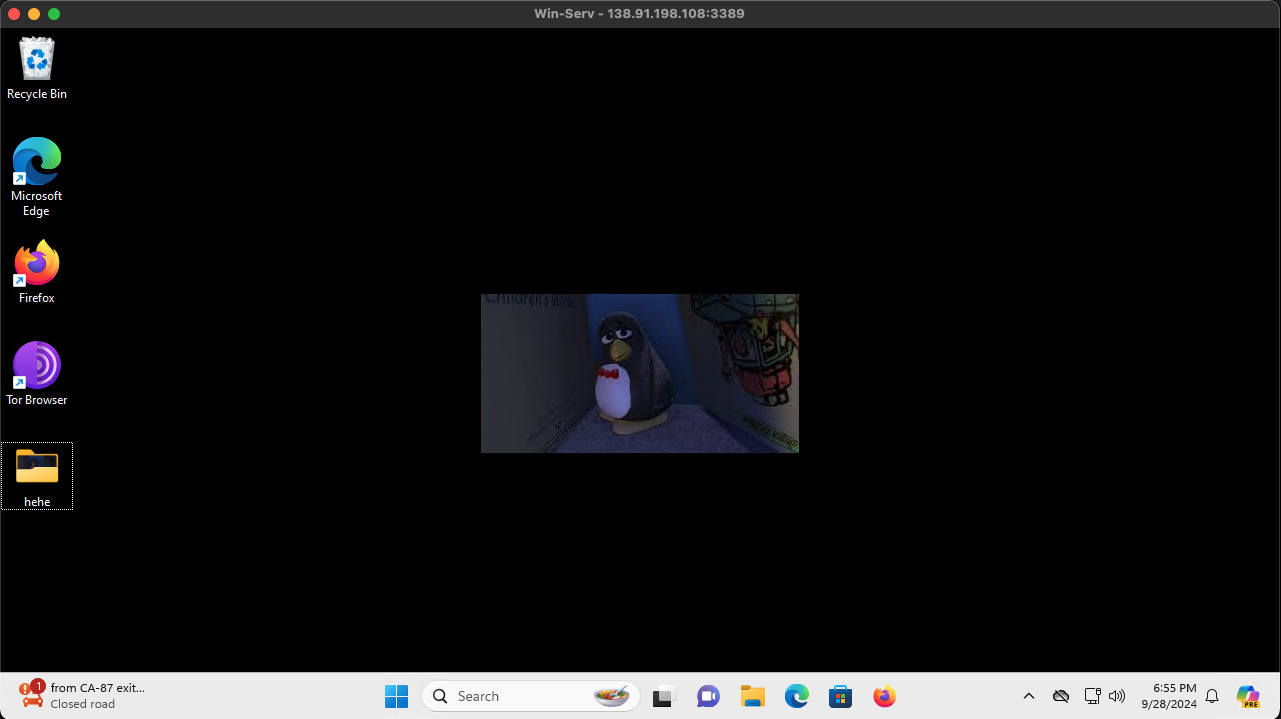1281x719 pixels.
Task: Expand hidden system tray icons
Action: 1029,696
